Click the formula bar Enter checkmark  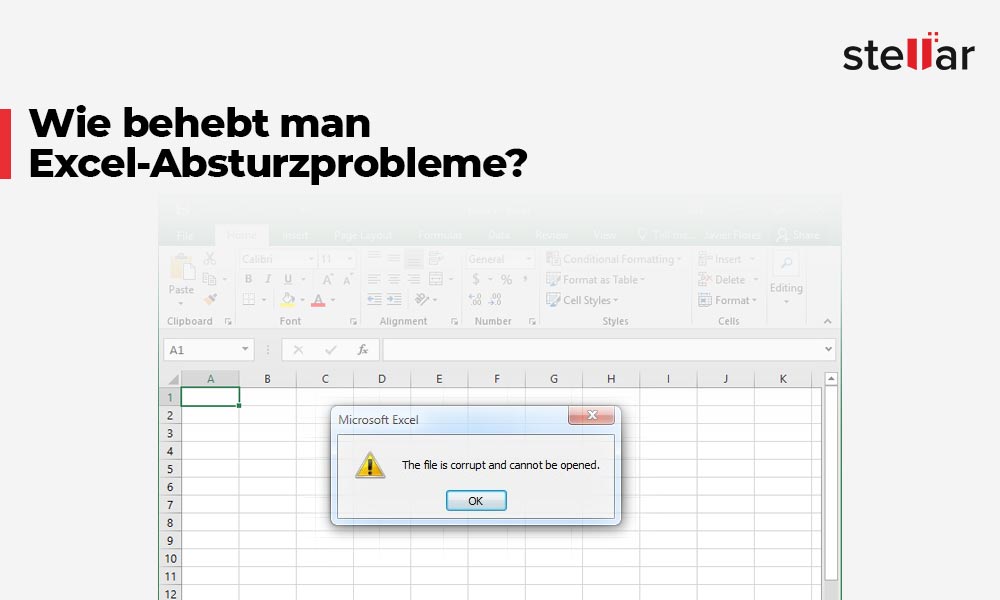330,349
